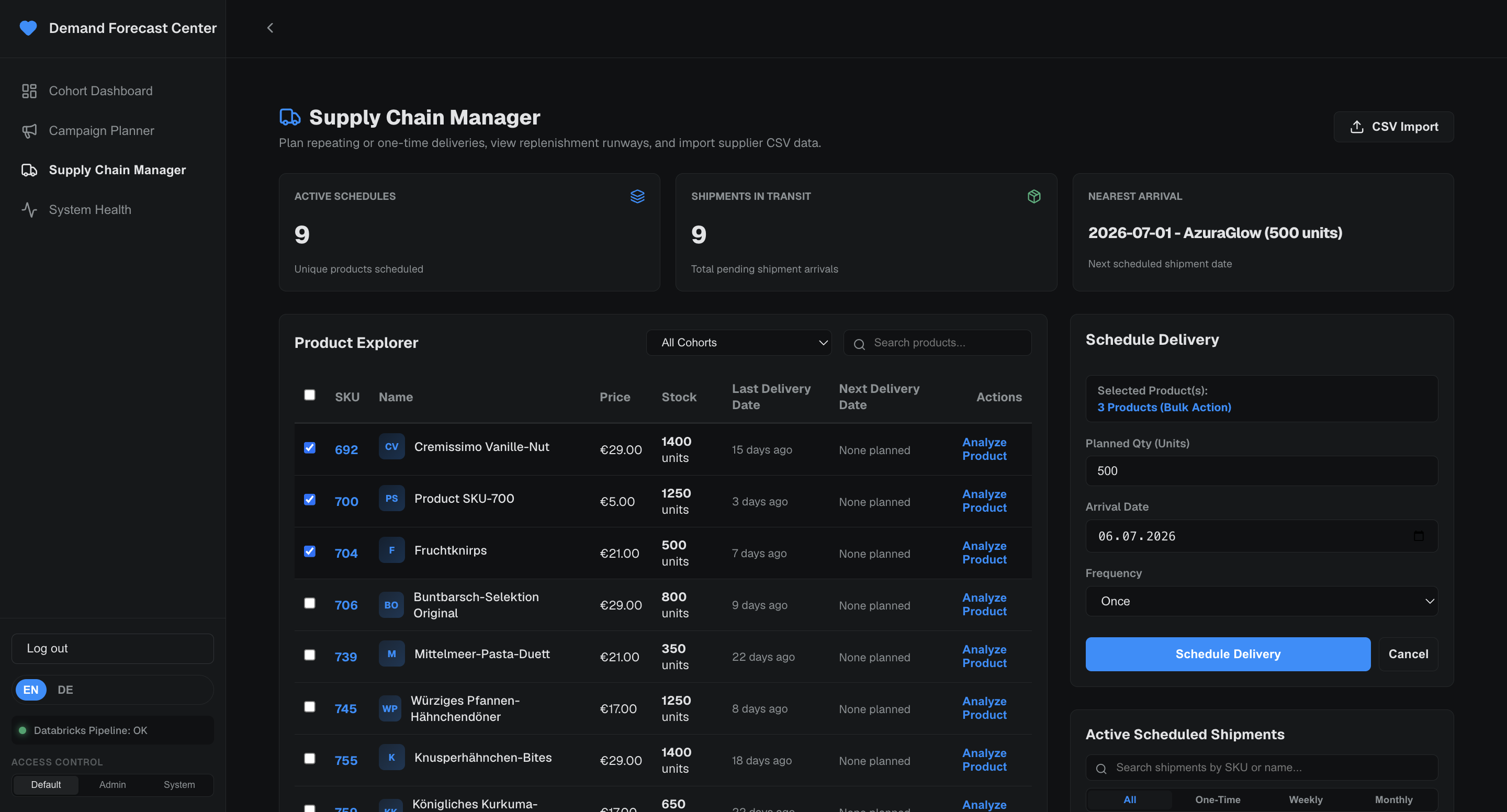Screen dimensions: 1507x812
Task: Click the Cohort Dashboard grid icon
Action: coord(29,91)
